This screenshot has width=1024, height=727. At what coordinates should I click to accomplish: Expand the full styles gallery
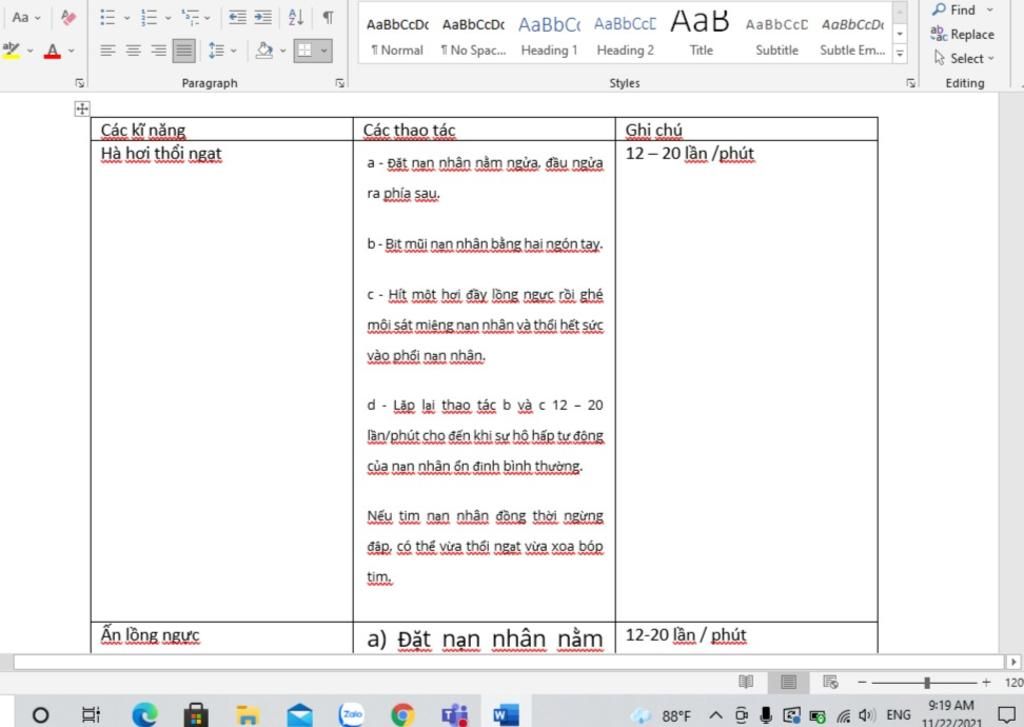(900, 54)
